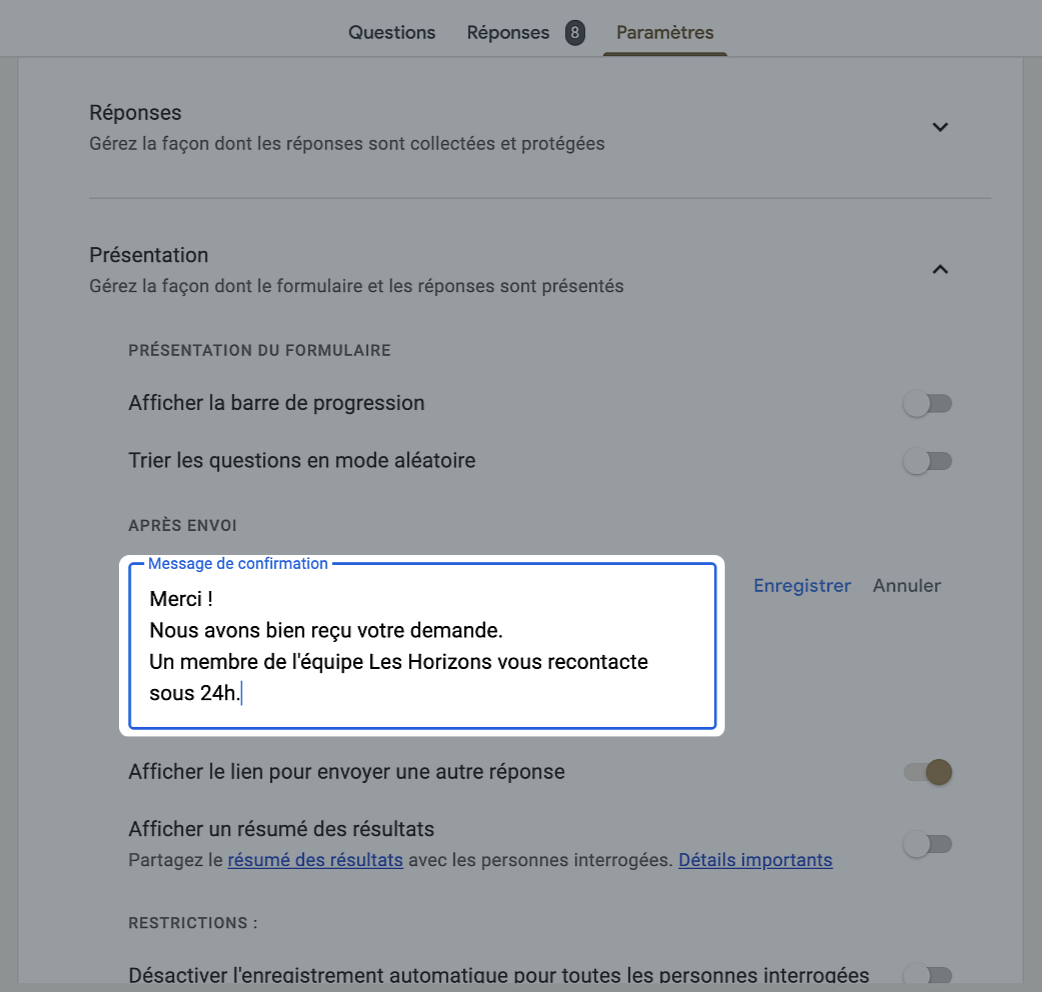
Task: Click Enregistrer to save the confirmation message
Action: 802,586
